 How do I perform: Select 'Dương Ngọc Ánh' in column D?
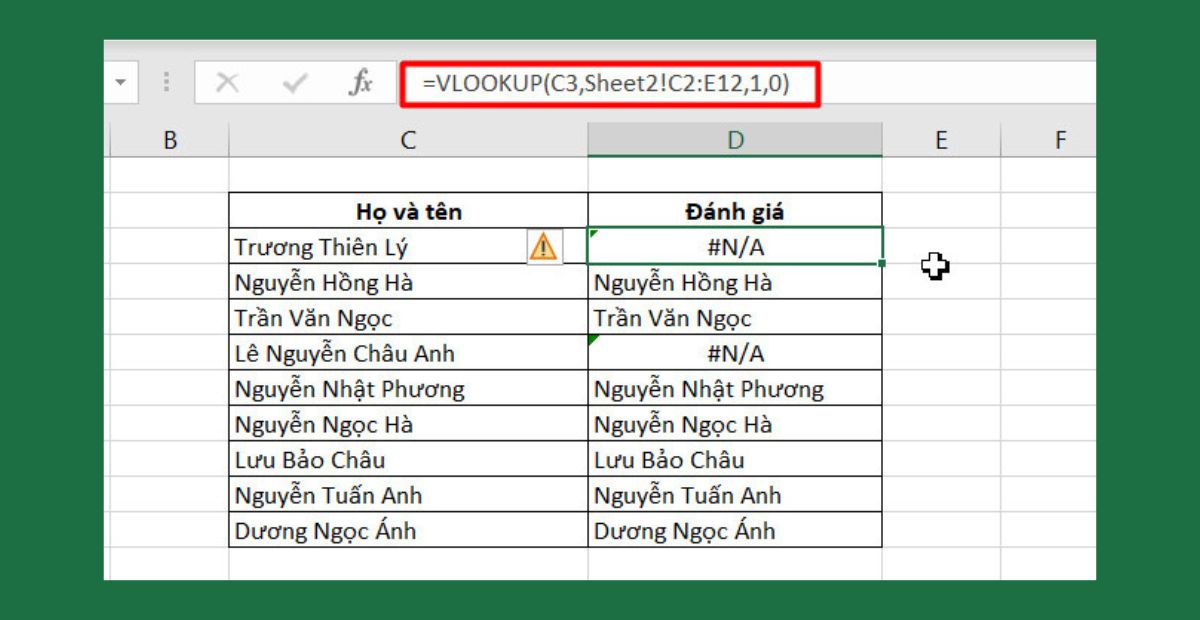point(735,530)
